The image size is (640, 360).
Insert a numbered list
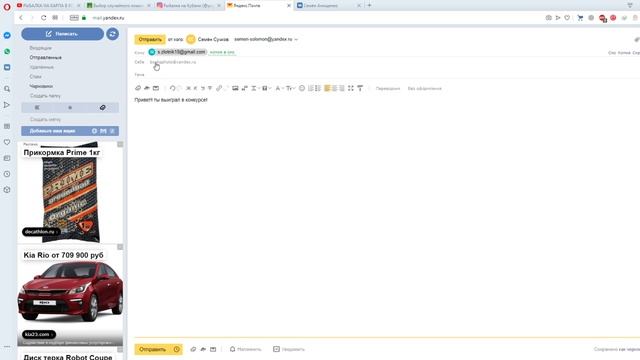coord(311,88)
